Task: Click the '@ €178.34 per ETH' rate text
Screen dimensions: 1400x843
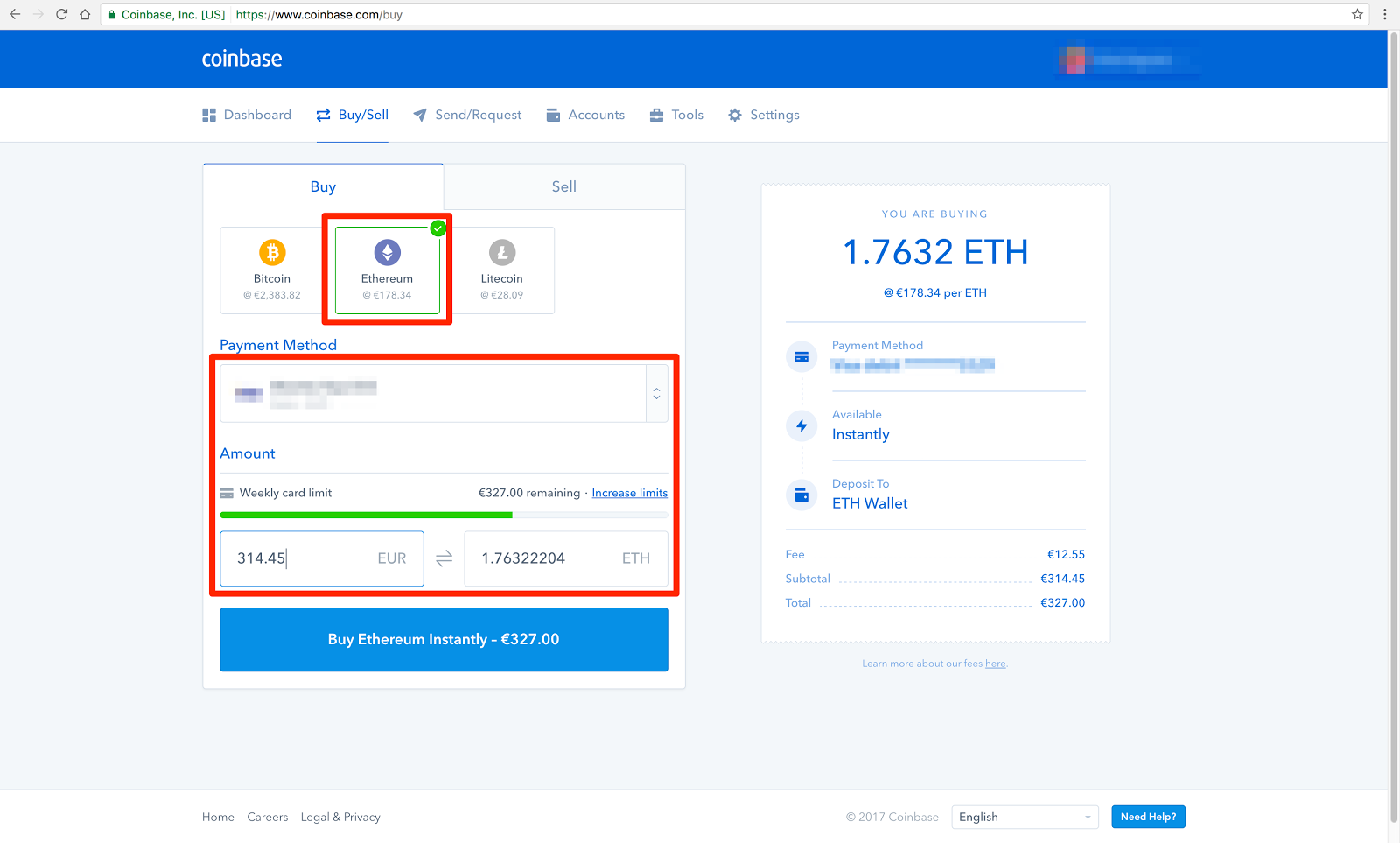Action: (x=935, y=293)
